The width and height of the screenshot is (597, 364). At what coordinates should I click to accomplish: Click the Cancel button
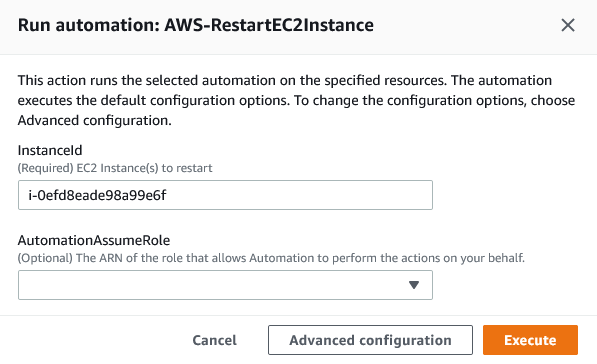[214, 340]
